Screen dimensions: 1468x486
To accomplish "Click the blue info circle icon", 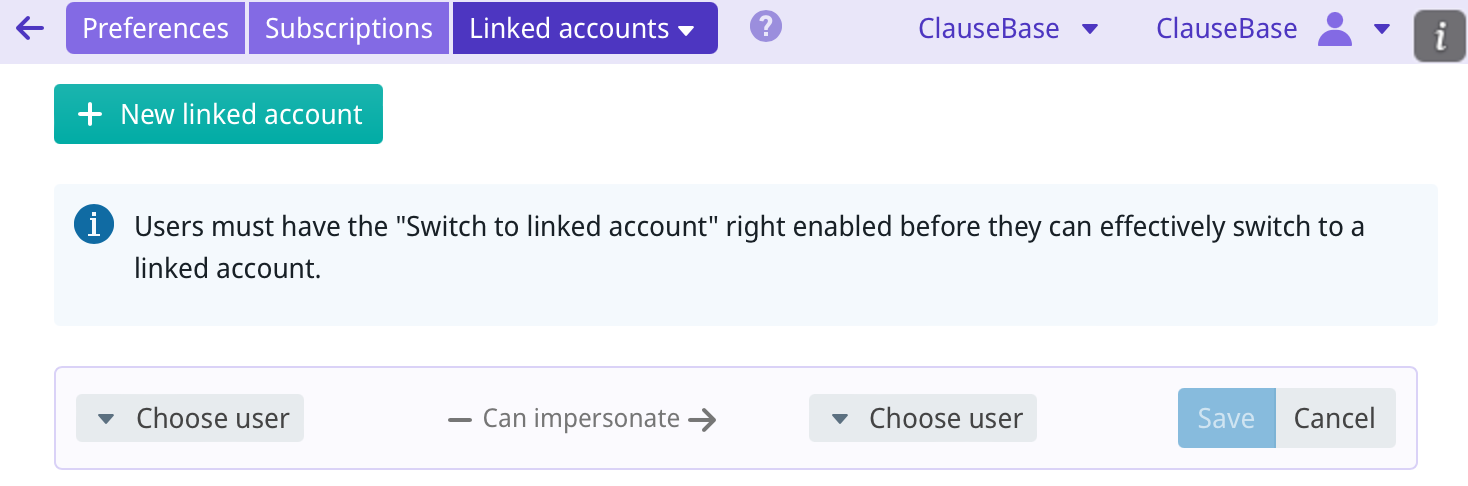I will click(94, 225).
